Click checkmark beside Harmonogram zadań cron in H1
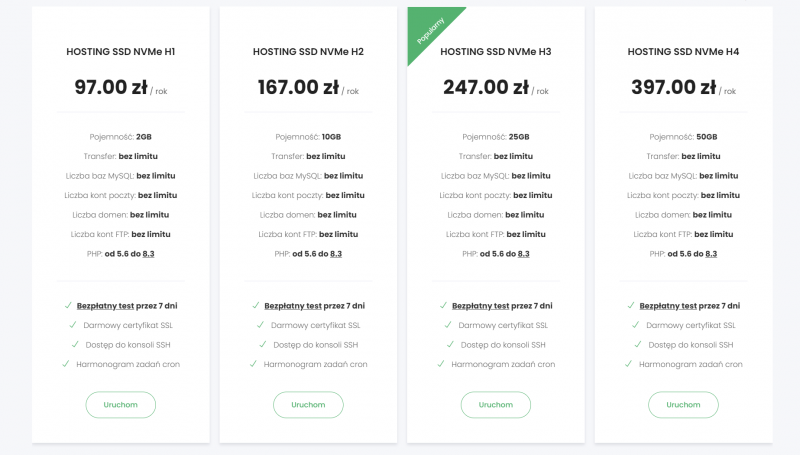This screenshot has height=455, width=800. pos(67,364)
